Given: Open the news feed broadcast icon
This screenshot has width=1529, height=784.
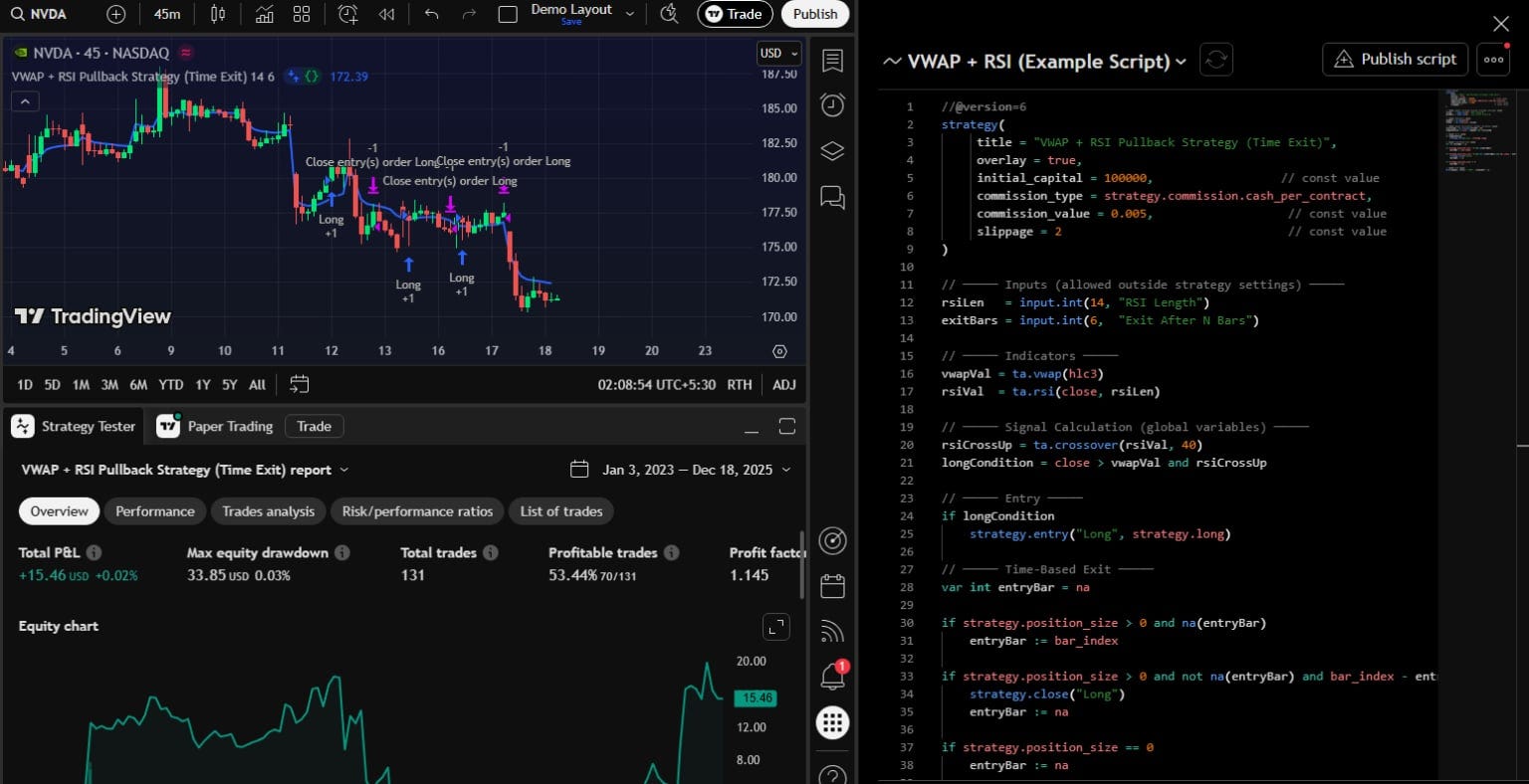Looking at the screenshot, I should coord(832,631).
